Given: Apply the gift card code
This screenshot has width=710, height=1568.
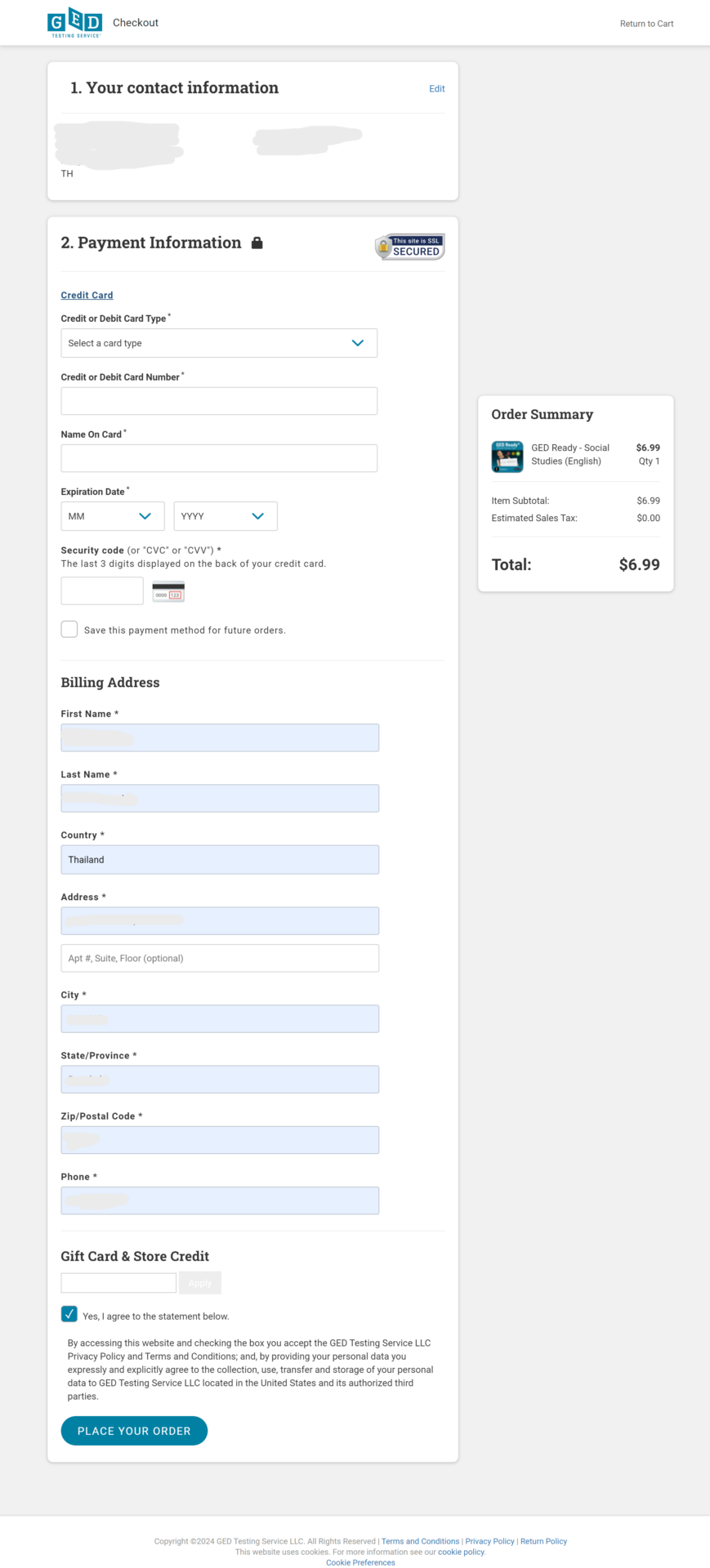Looking at the screenshot, I should (x=200, y=1283).
